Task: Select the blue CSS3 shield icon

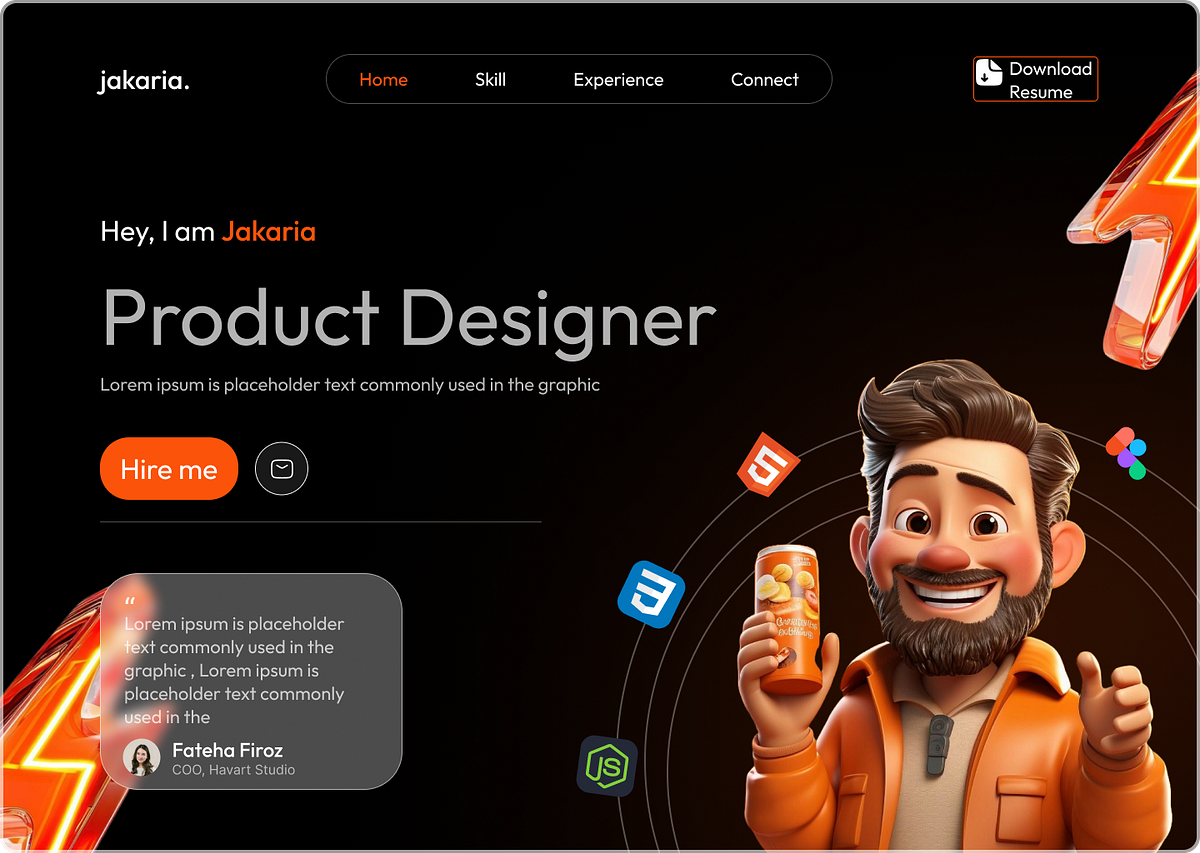Action: 651,594
